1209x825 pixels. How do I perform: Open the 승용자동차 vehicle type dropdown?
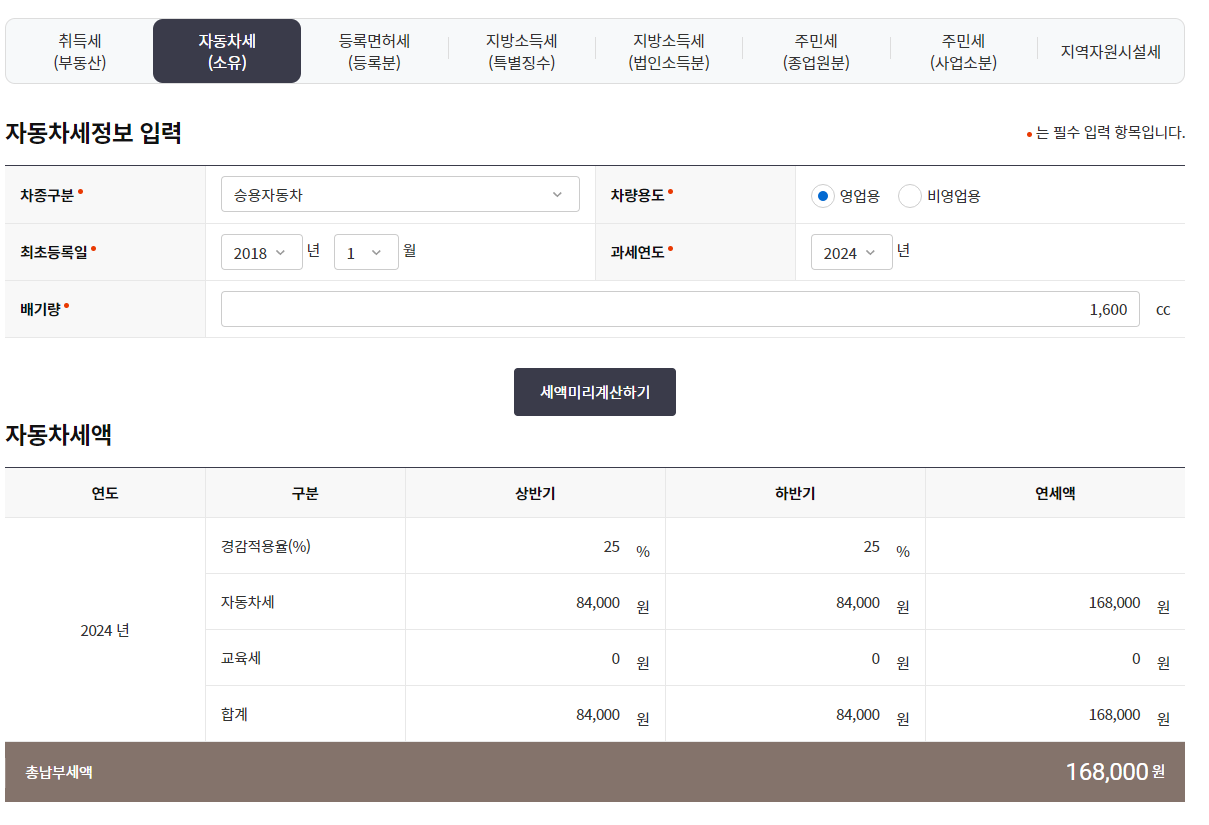click(400, 194)
